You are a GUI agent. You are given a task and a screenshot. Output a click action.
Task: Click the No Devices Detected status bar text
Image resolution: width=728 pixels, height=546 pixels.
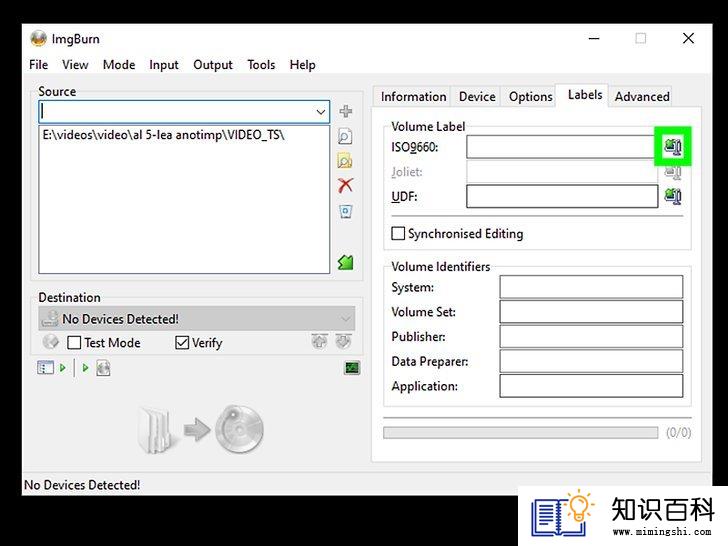click(x=82, y=485)
